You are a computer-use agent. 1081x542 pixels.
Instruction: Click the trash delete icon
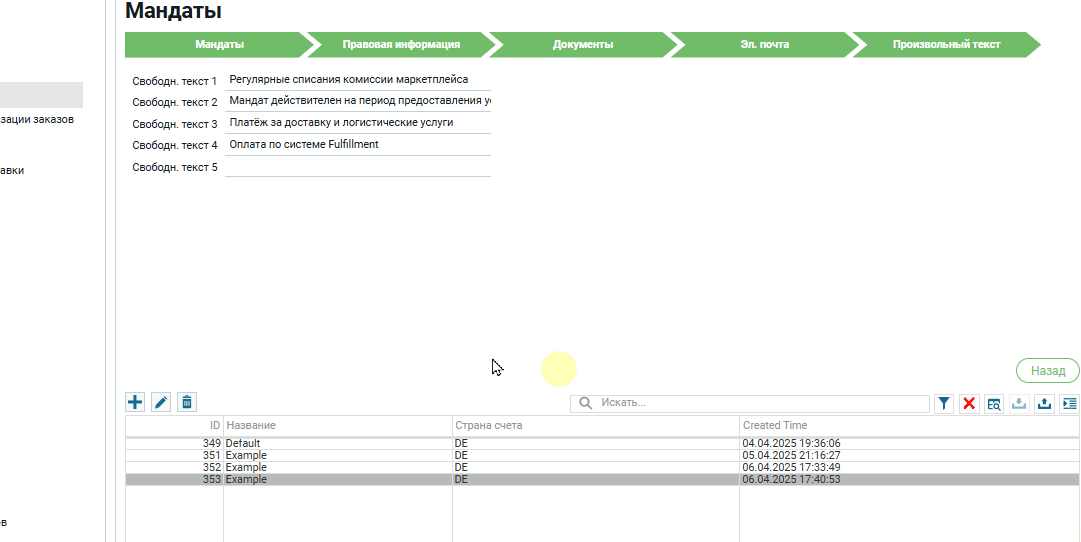(x=187, y=402)
